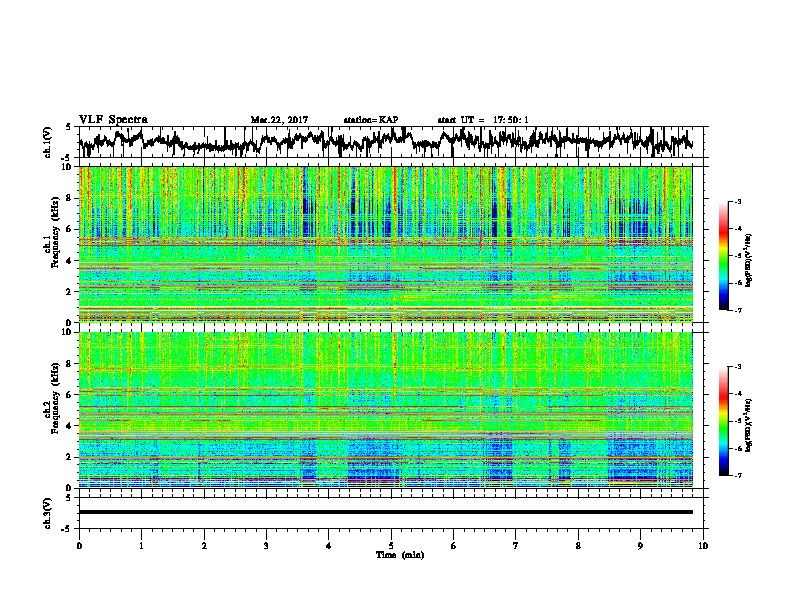Click time axis tick label "6"
The height and width of the screenshot is (612, 792).
[x=454, y=546]
